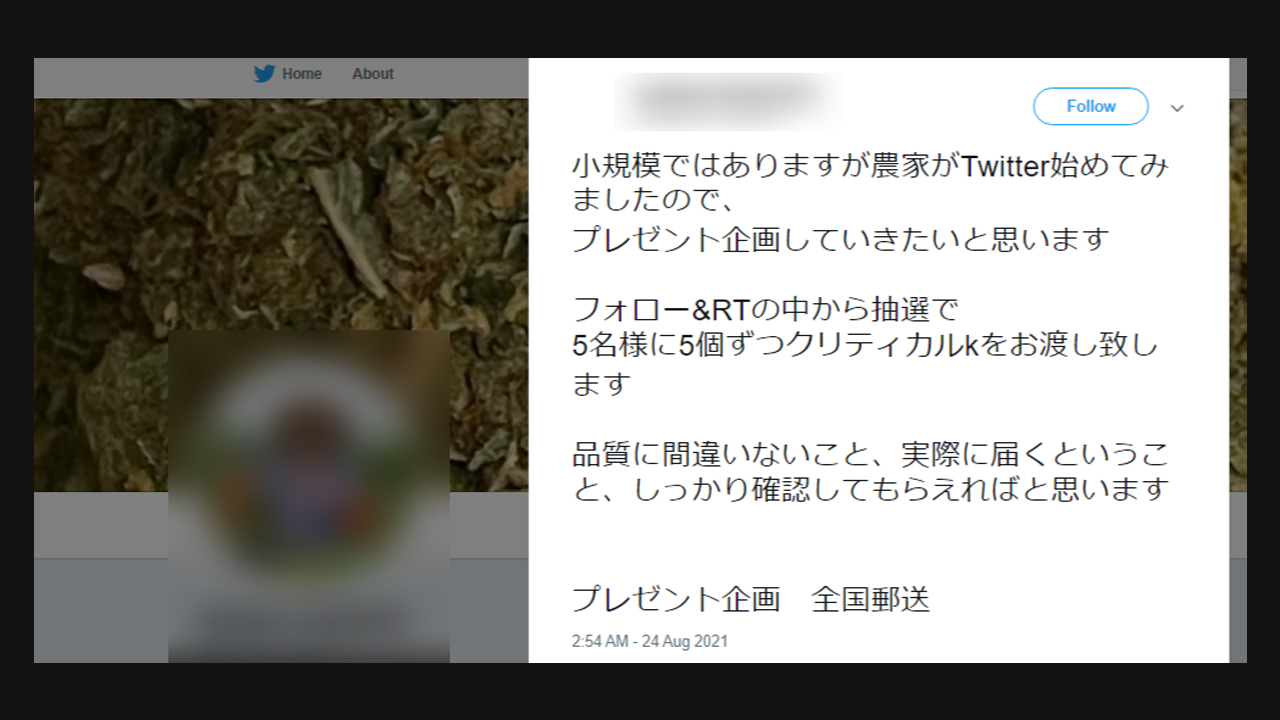Click the Twitter bird logo icon
1280x720 pixels.
(264, 73)
